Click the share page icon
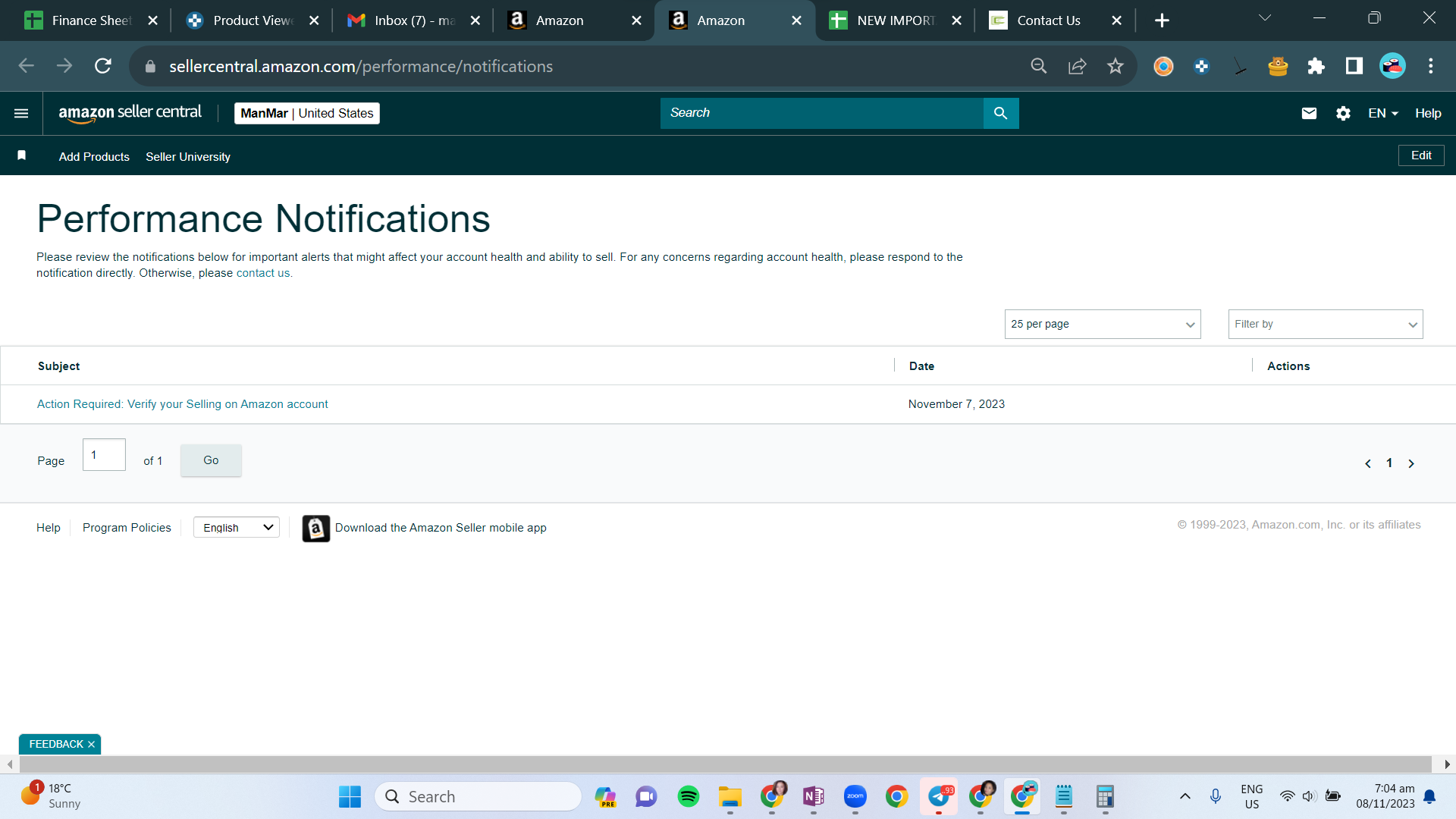Viewport: 1456px width, 819px height. [1077, 66]
